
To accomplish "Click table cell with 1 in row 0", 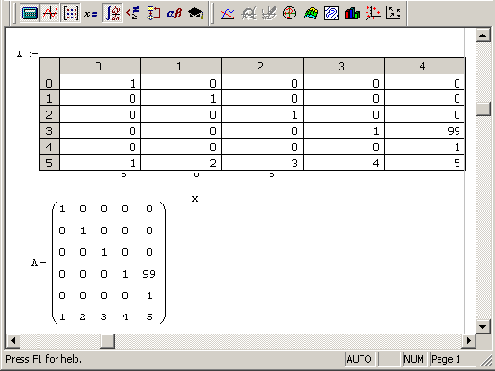I will pyautogui.click(x=100, y=83).
